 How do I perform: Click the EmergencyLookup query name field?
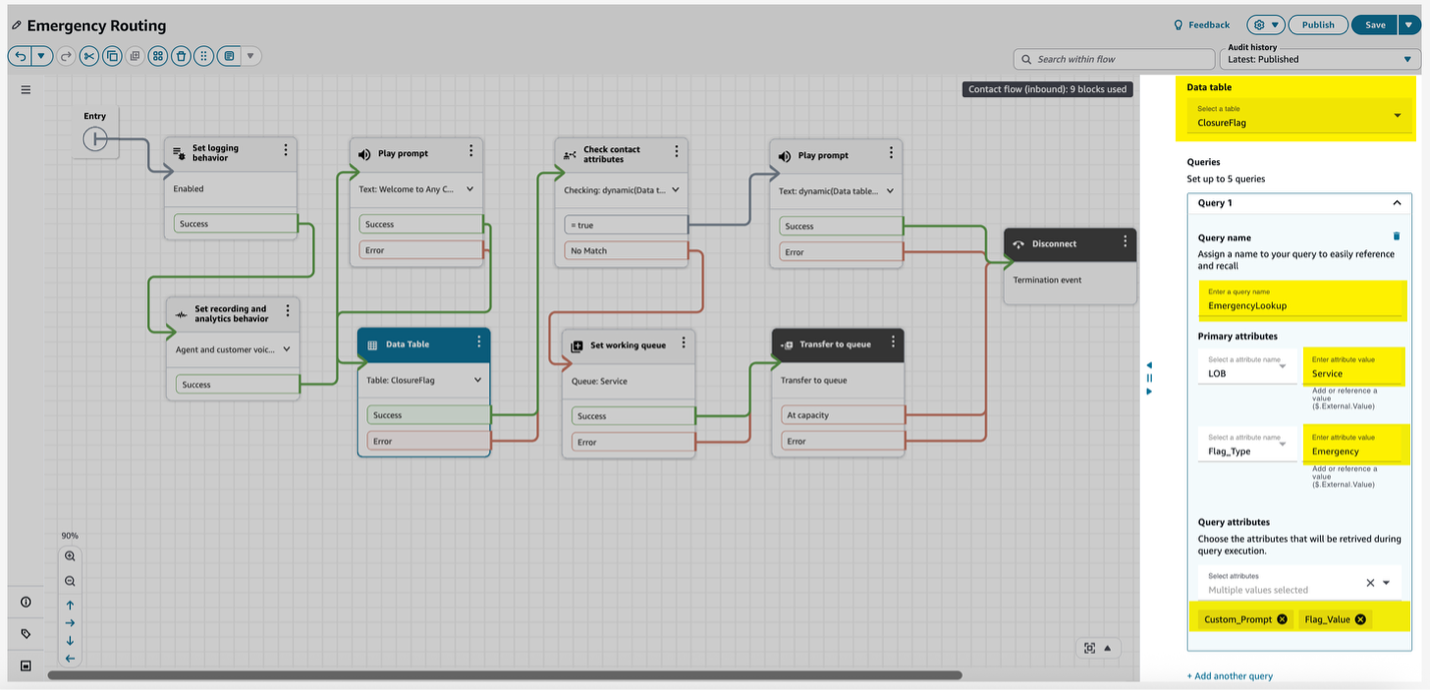pos(1300,305)
